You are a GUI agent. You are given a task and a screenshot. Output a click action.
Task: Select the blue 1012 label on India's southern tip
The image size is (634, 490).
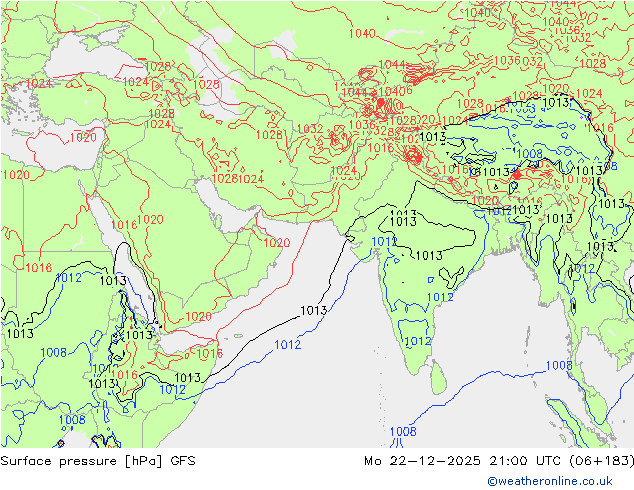tap(418, 341)
